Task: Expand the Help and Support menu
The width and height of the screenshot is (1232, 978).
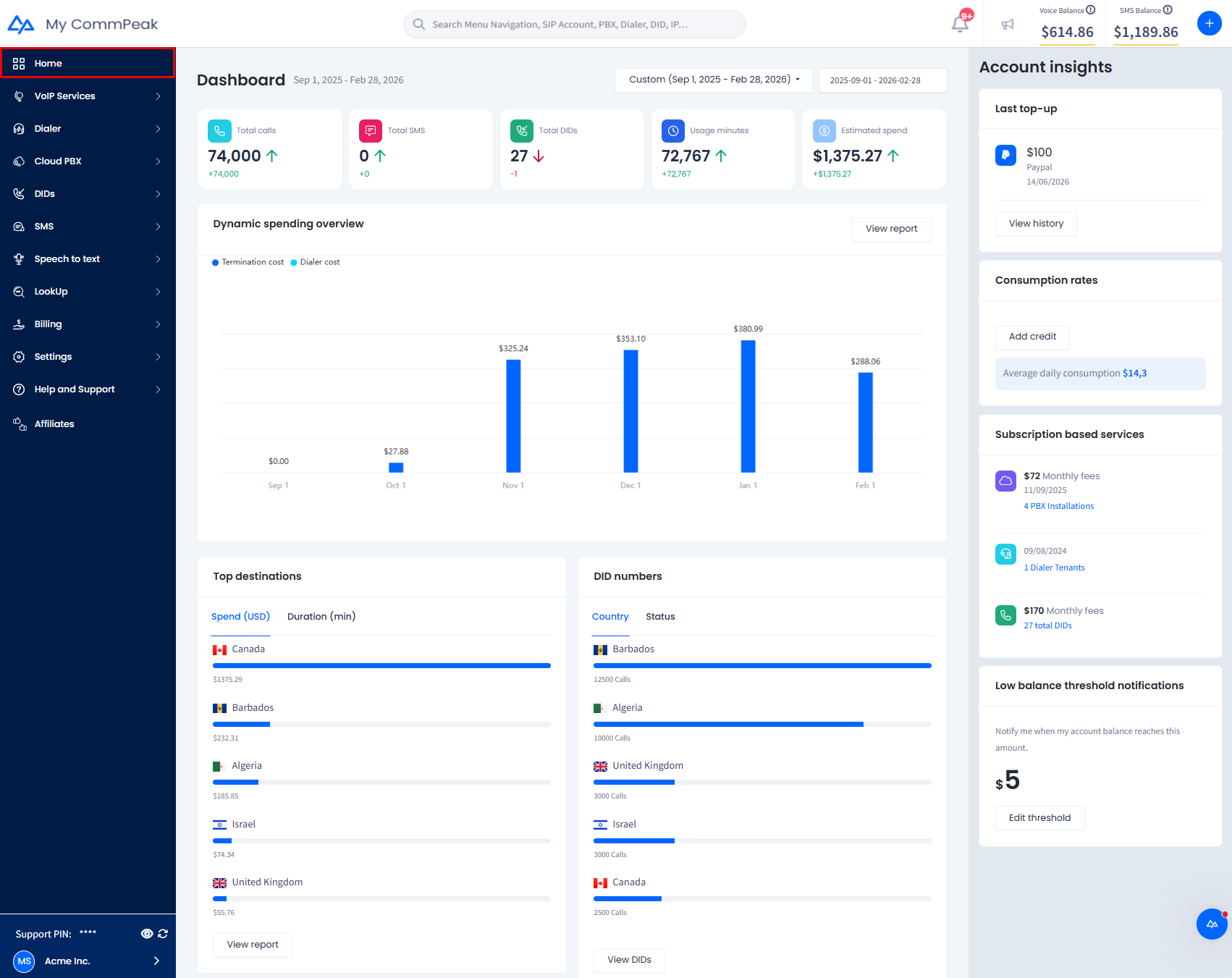Action: pyautogui.click(x=88, y=389)
